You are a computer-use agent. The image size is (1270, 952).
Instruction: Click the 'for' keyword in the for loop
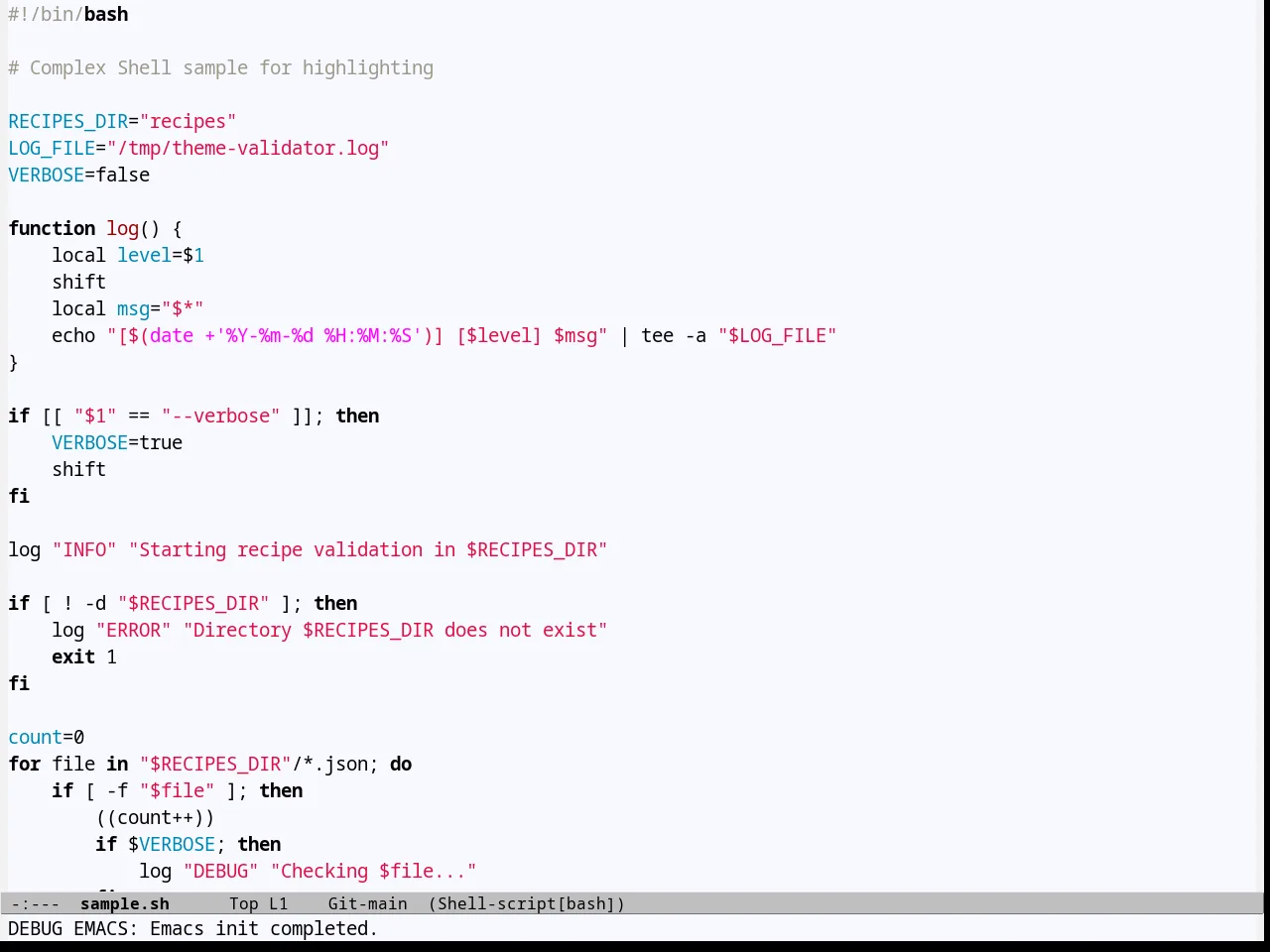coord(25,764)
